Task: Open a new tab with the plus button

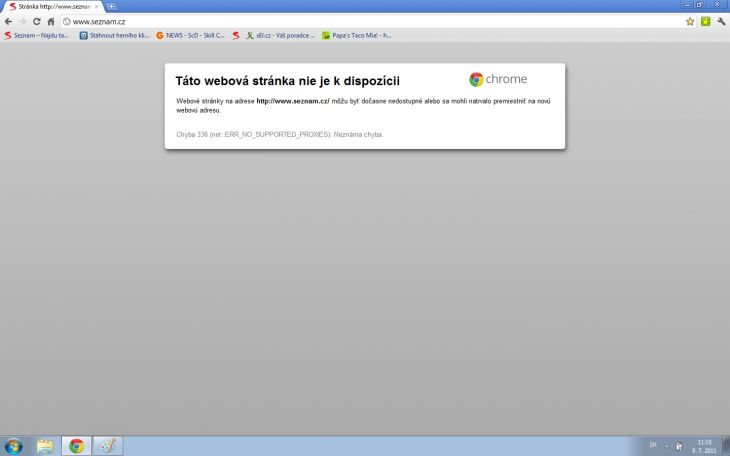Action: pos(111,7)
